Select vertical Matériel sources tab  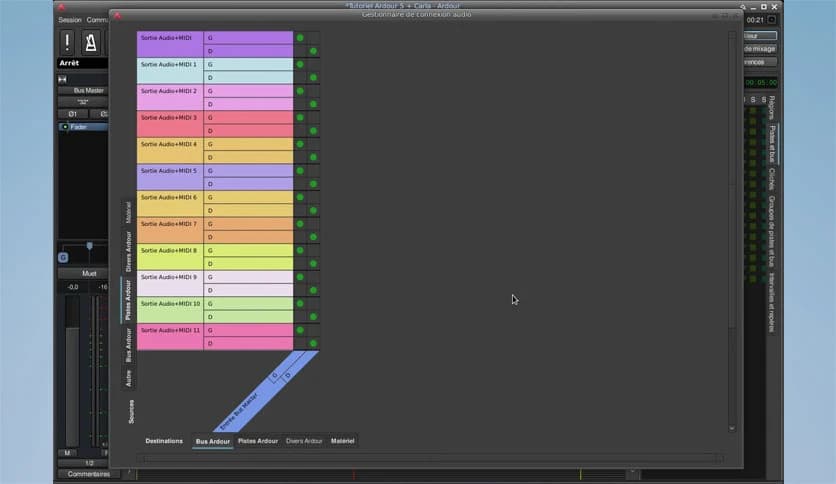pyautogui.click(x=128, y=213)
